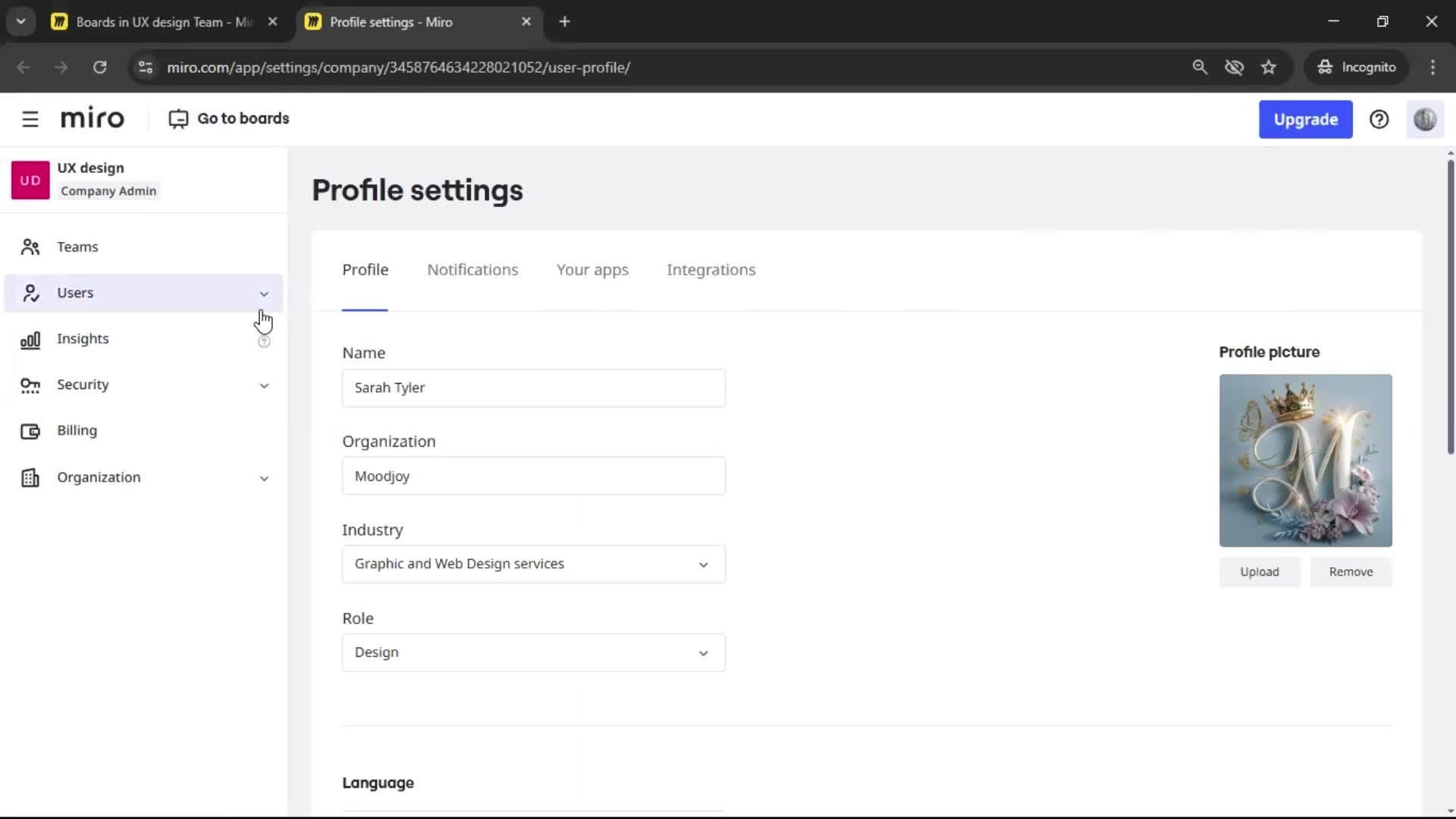Click the Incognito indicator button
Viewport: 1456px width, 819px height.
1356,67
